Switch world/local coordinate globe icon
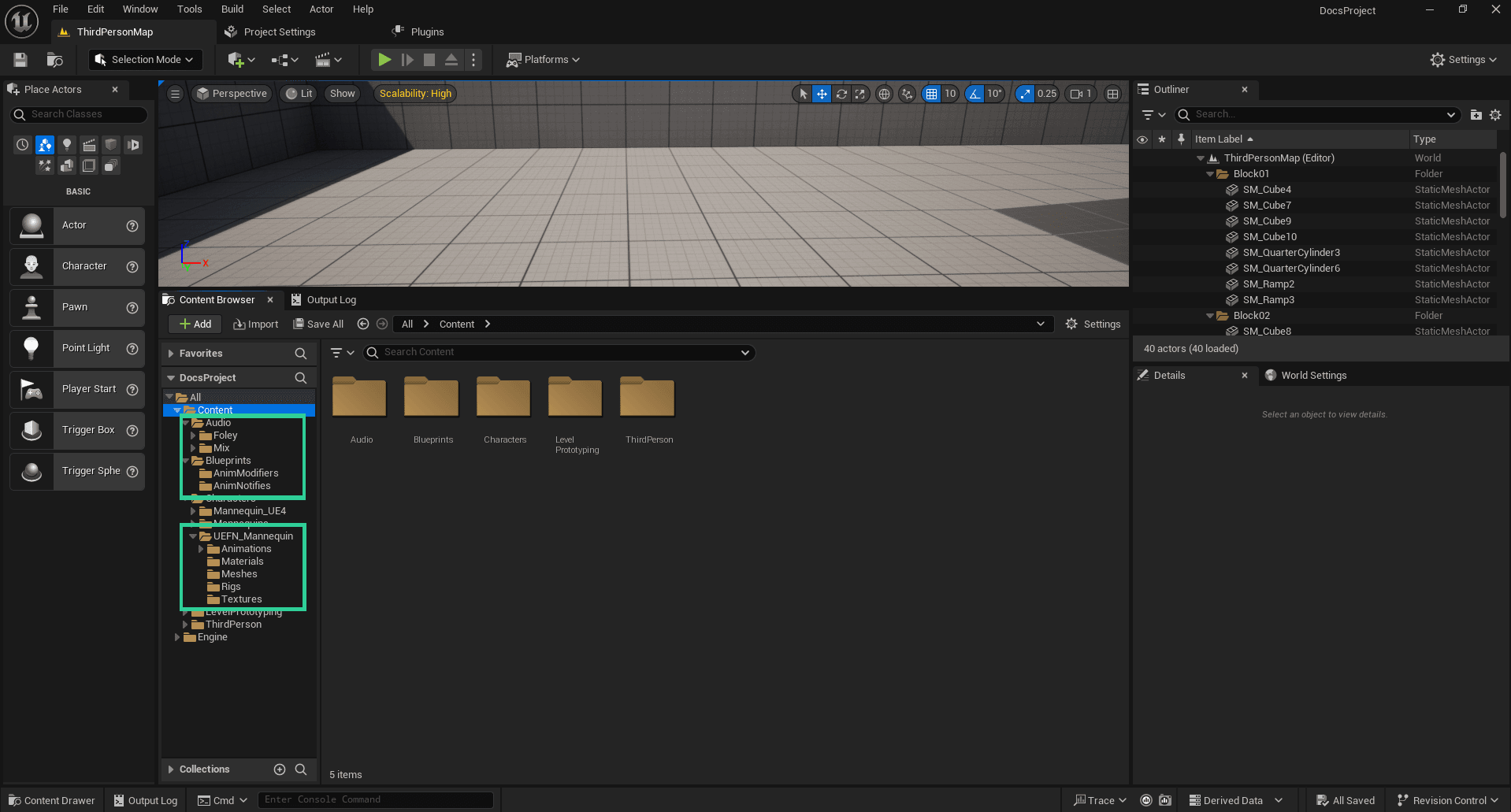The height and width of the screenshot is (812, 1511). pyautogui.click(x=885, y=94)
